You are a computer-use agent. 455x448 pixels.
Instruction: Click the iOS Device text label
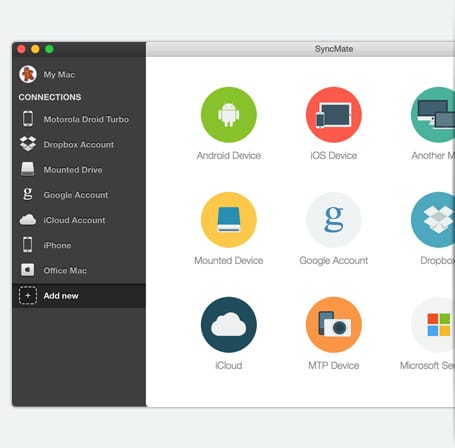334,156
